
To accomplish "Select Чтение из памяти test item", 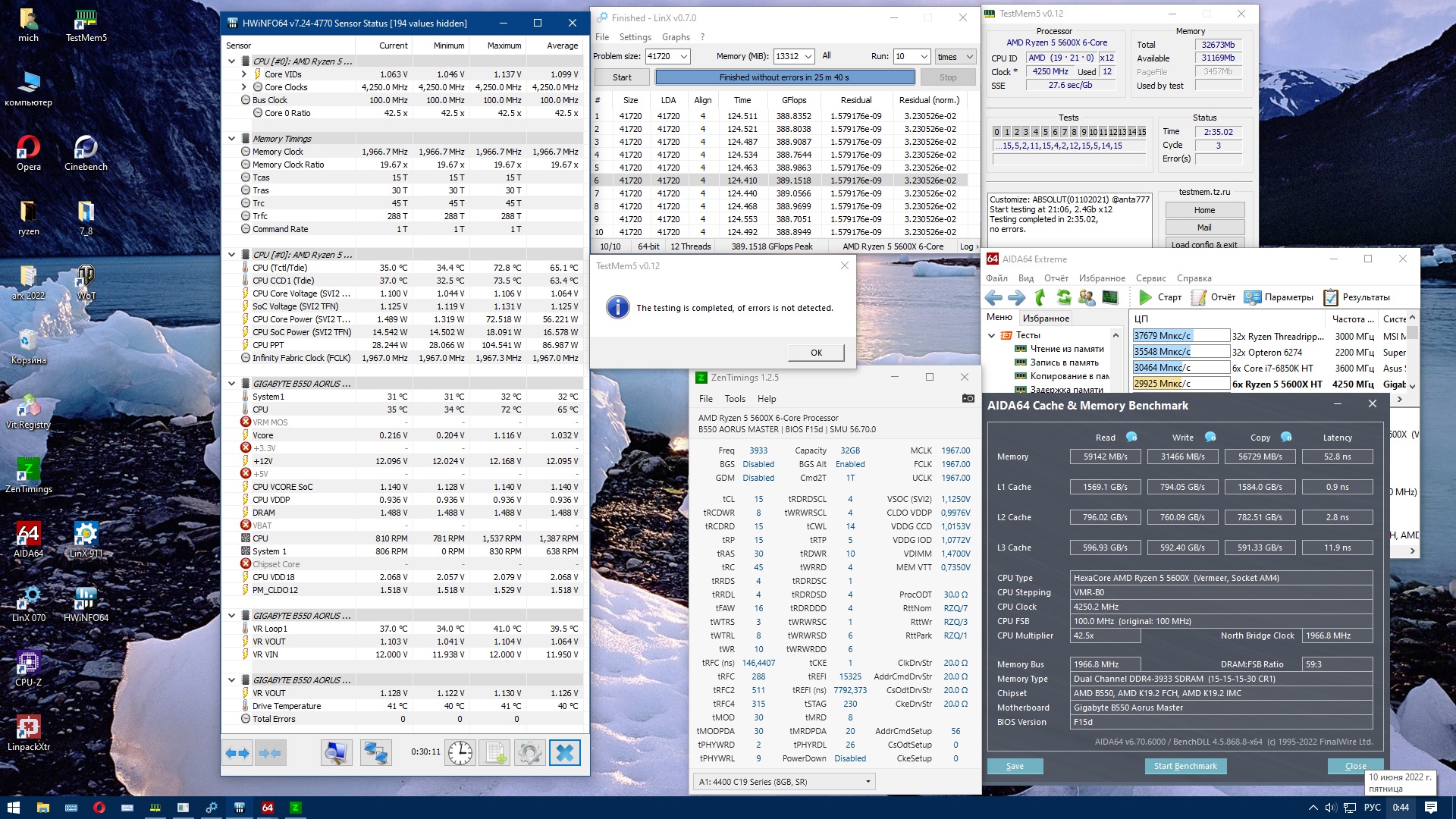I will tap(1066, 349).
